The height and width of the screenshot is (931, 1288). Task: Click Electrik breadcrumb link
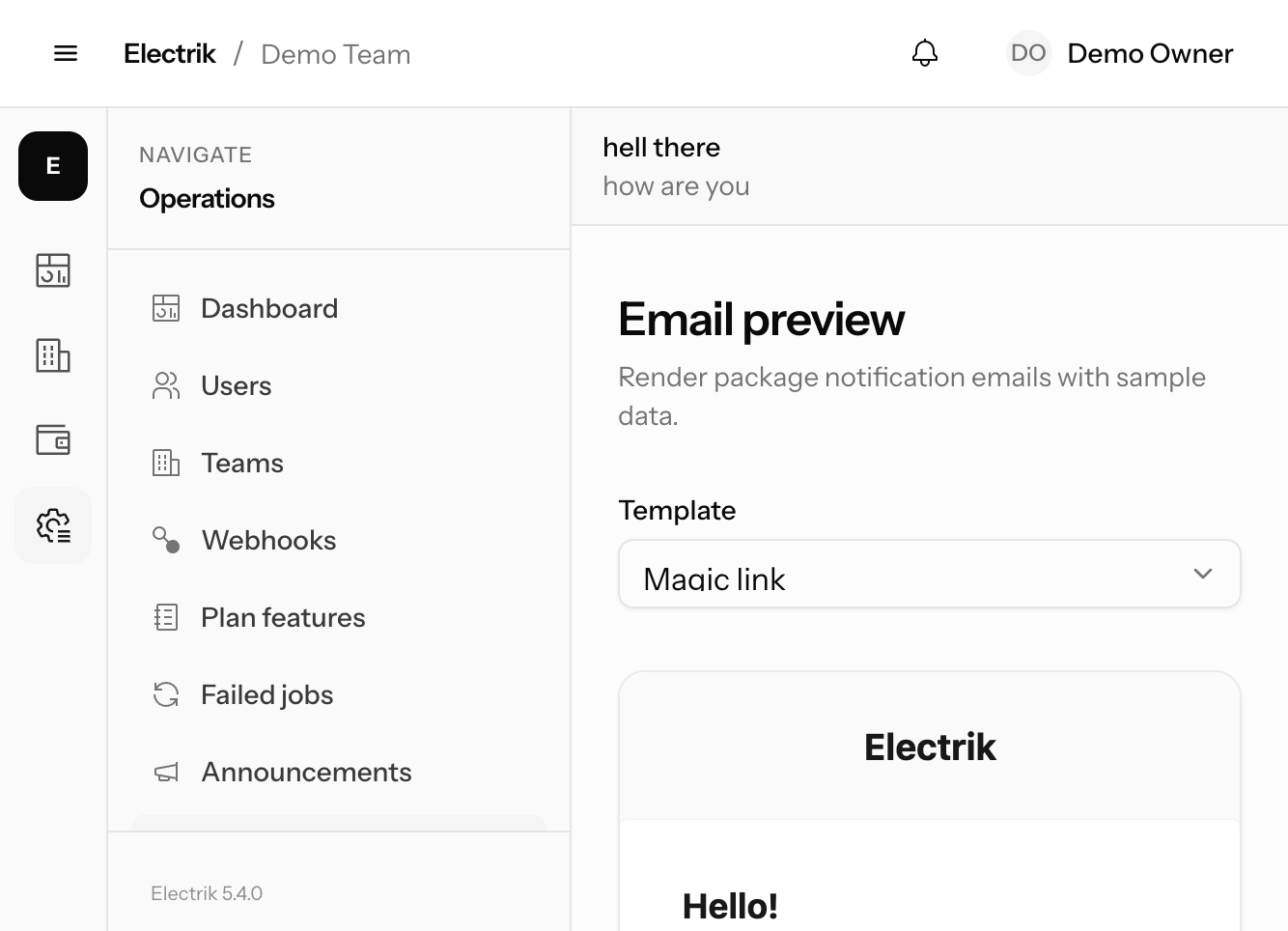(170, 54)
